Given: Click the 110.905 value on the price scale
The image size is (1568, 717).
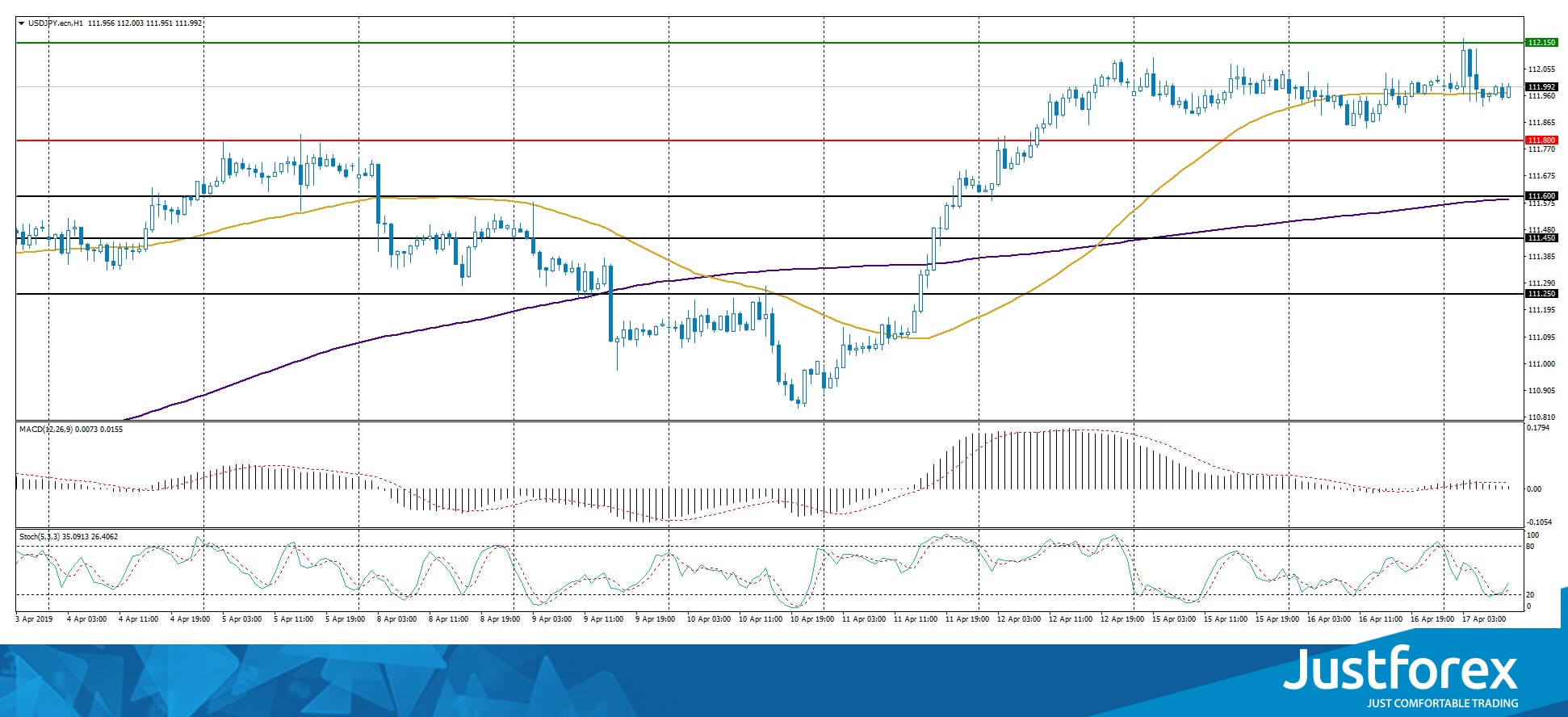Looking at the screenshot, I should coord(1541,391).
